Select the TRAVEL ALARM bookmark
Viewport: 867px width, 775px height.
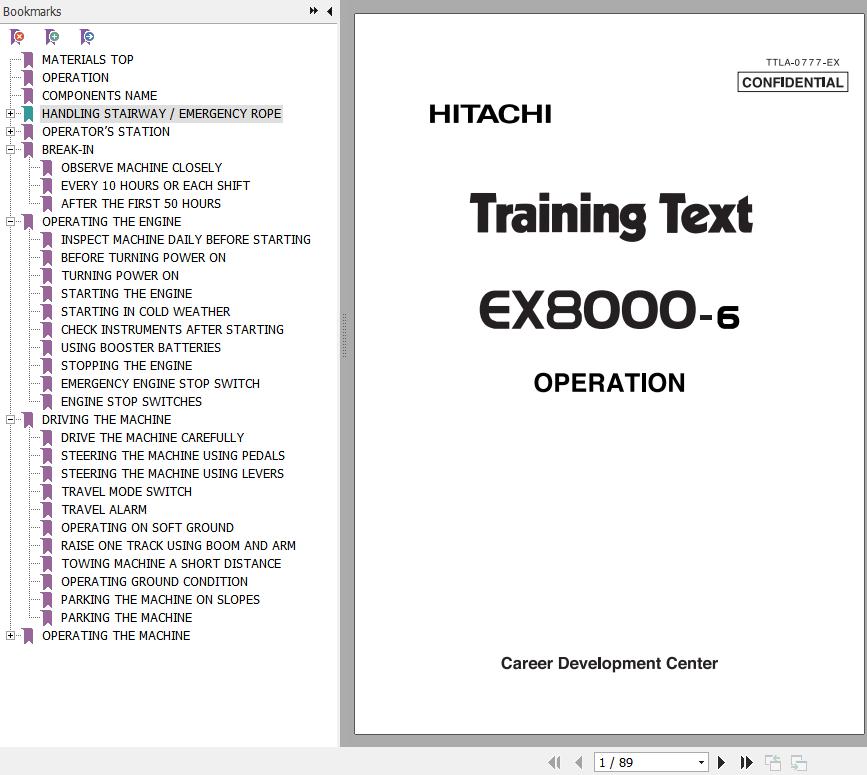tap(104, 510)
